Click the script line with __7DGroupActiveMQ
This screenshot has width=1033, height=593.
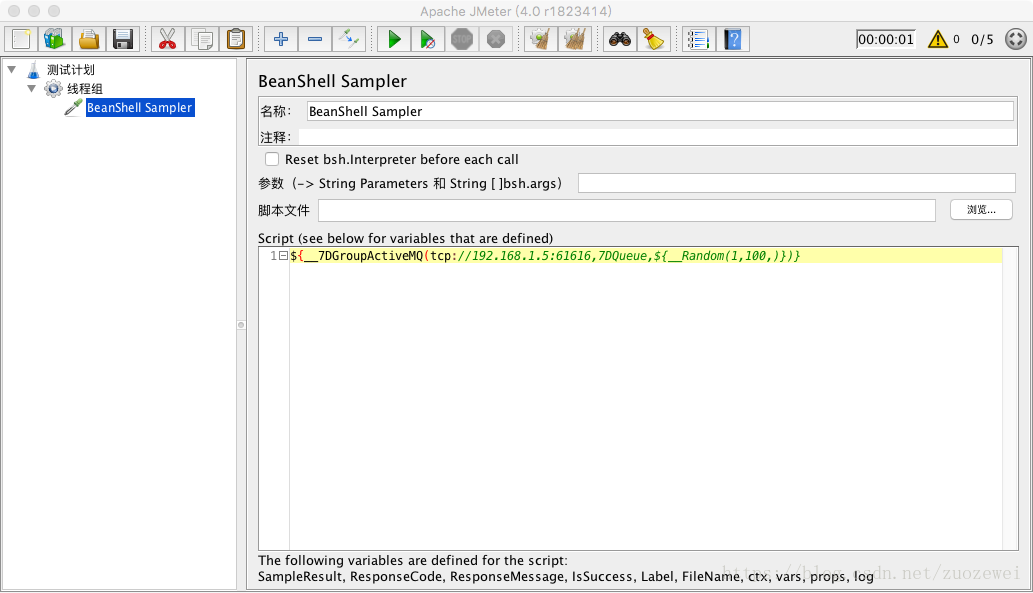[545, 256]
